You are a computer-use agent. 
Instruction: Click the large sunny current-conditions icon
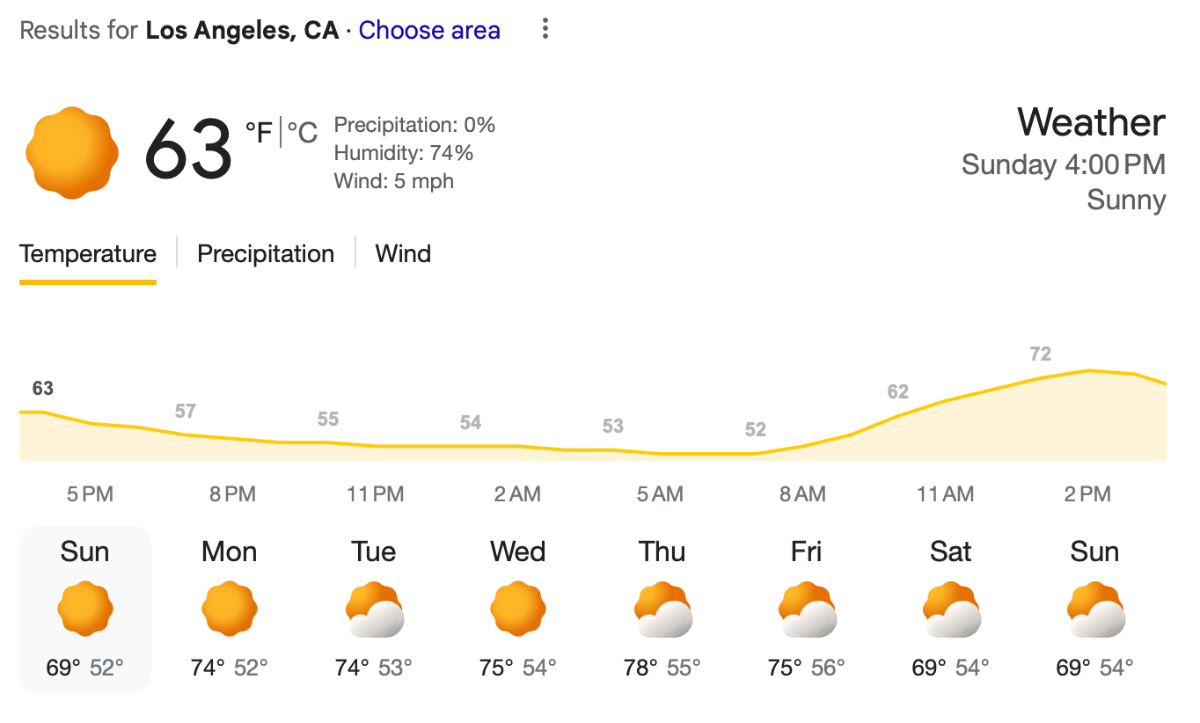pos(72,152)
